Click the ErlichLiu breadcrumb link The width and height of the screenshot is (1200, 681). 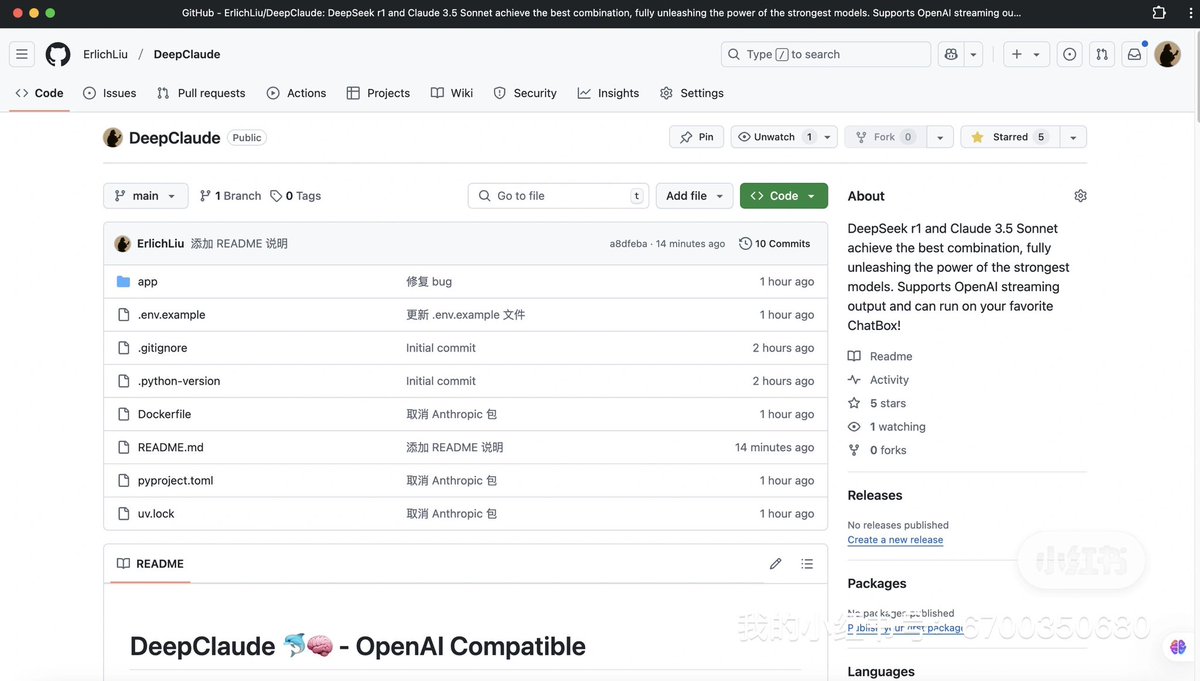[105, 54]
